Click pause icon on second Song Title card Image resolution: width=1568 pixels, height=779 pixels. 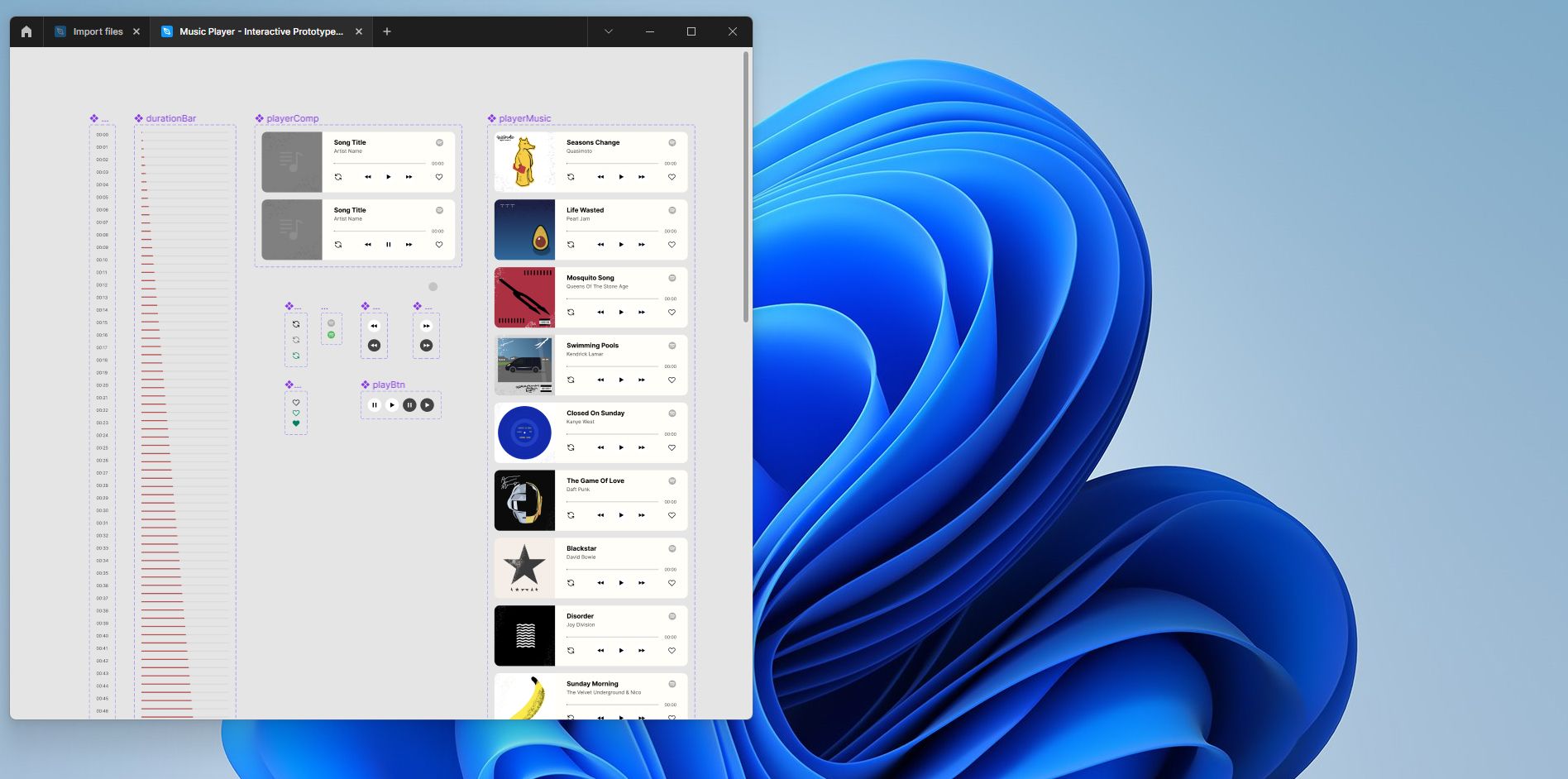389,245
